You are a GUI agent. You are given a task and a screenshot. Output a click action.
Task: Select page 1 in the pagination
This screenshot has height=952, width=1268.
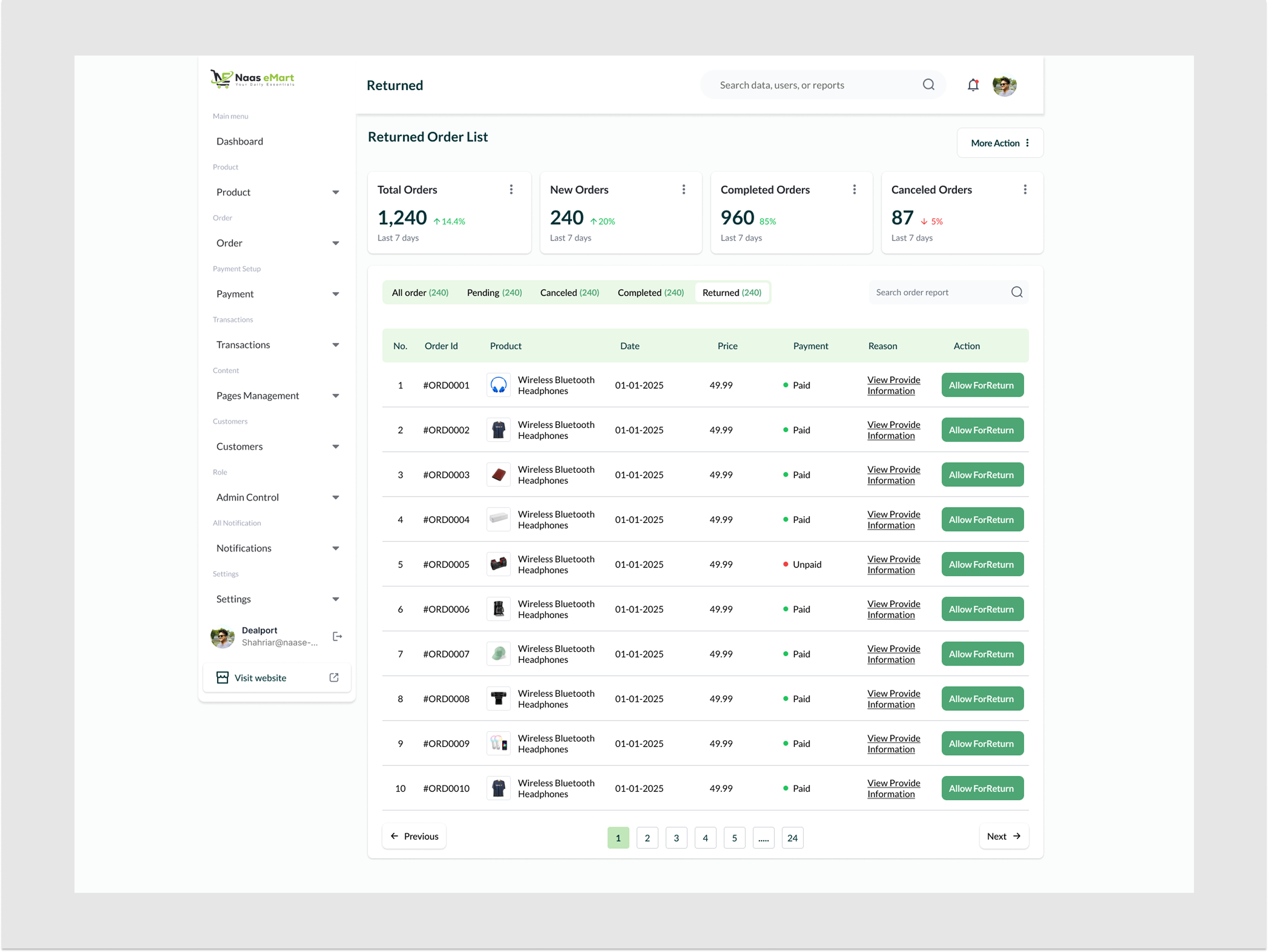pyautogui.click(x=618, y=837)
